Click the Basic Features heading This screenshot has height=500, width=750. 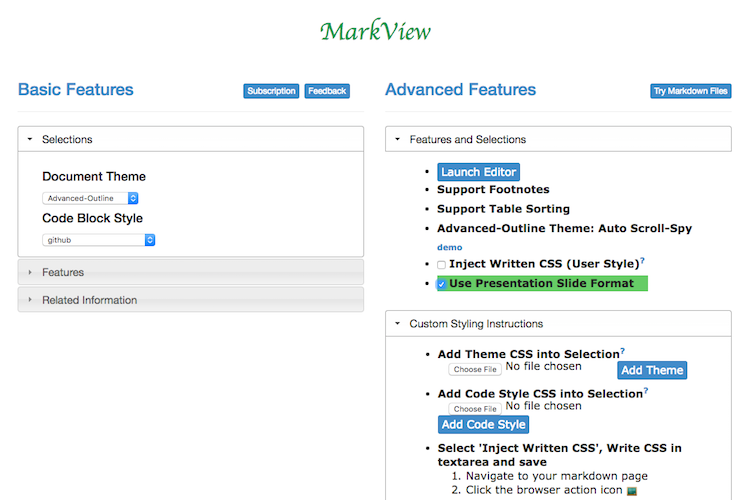[76, 89]
